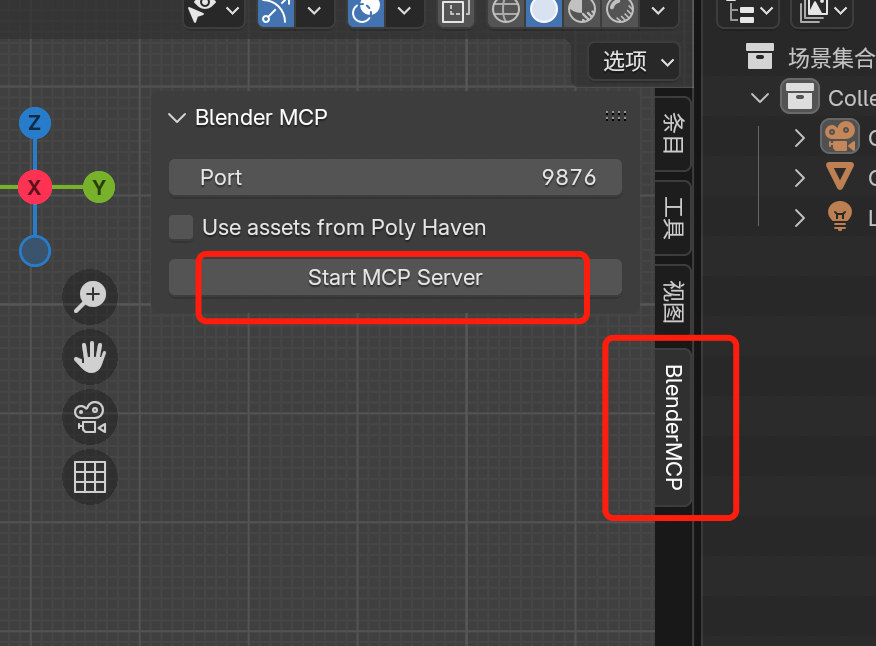The width and height of the screenshot is (876, 646).
Task: Collapse the Blender MCP panel
Action: [x=177, y=118]
